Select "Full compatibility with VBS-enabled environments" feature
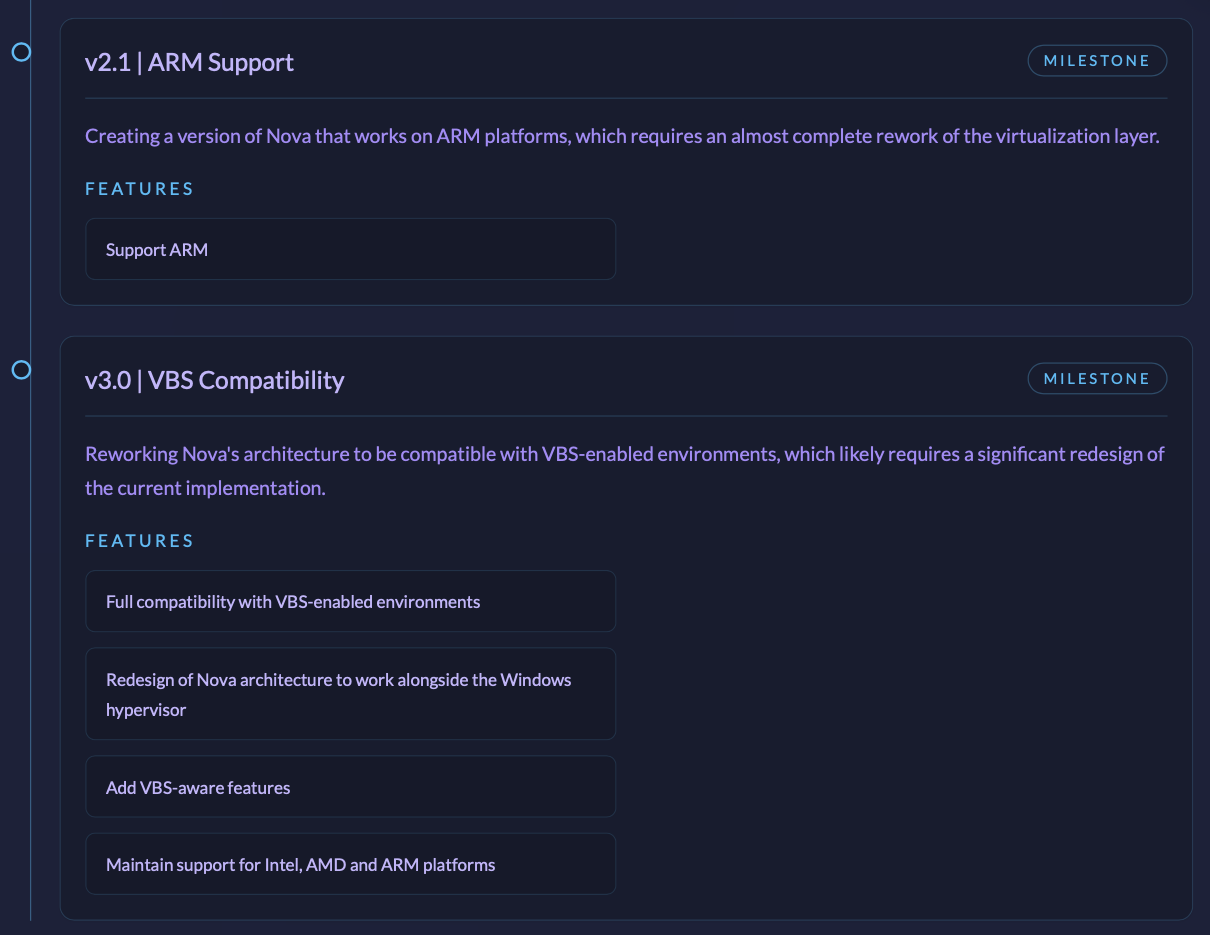 [350, 601]
